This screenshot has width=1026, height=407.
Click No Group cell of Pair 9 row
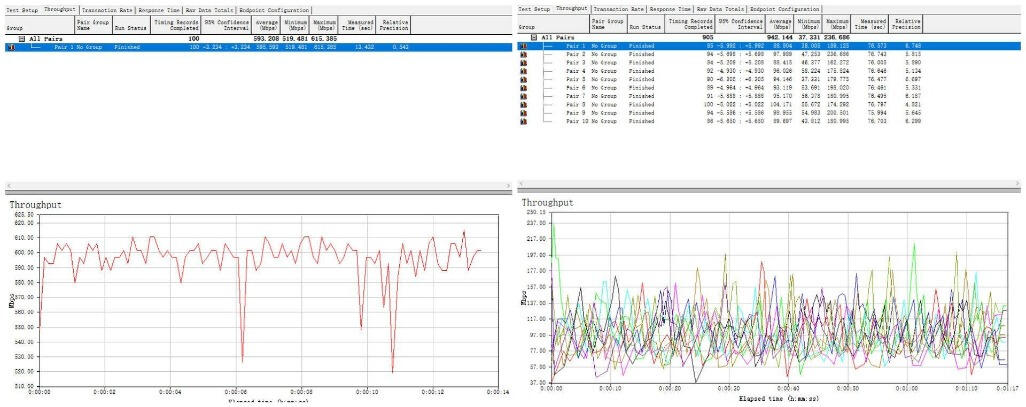[605, 113]
